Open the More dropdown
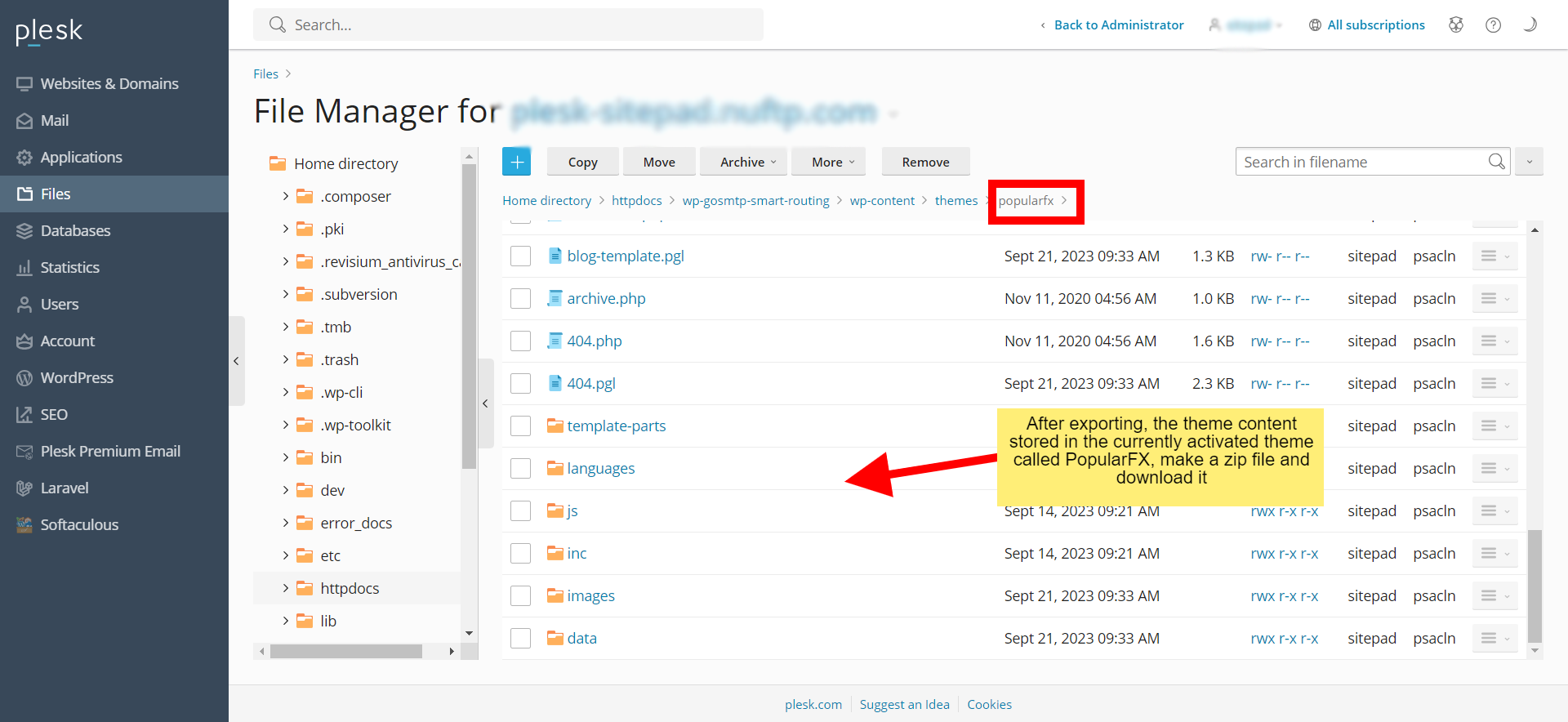Screen dimensions: 1568x722 828,162
